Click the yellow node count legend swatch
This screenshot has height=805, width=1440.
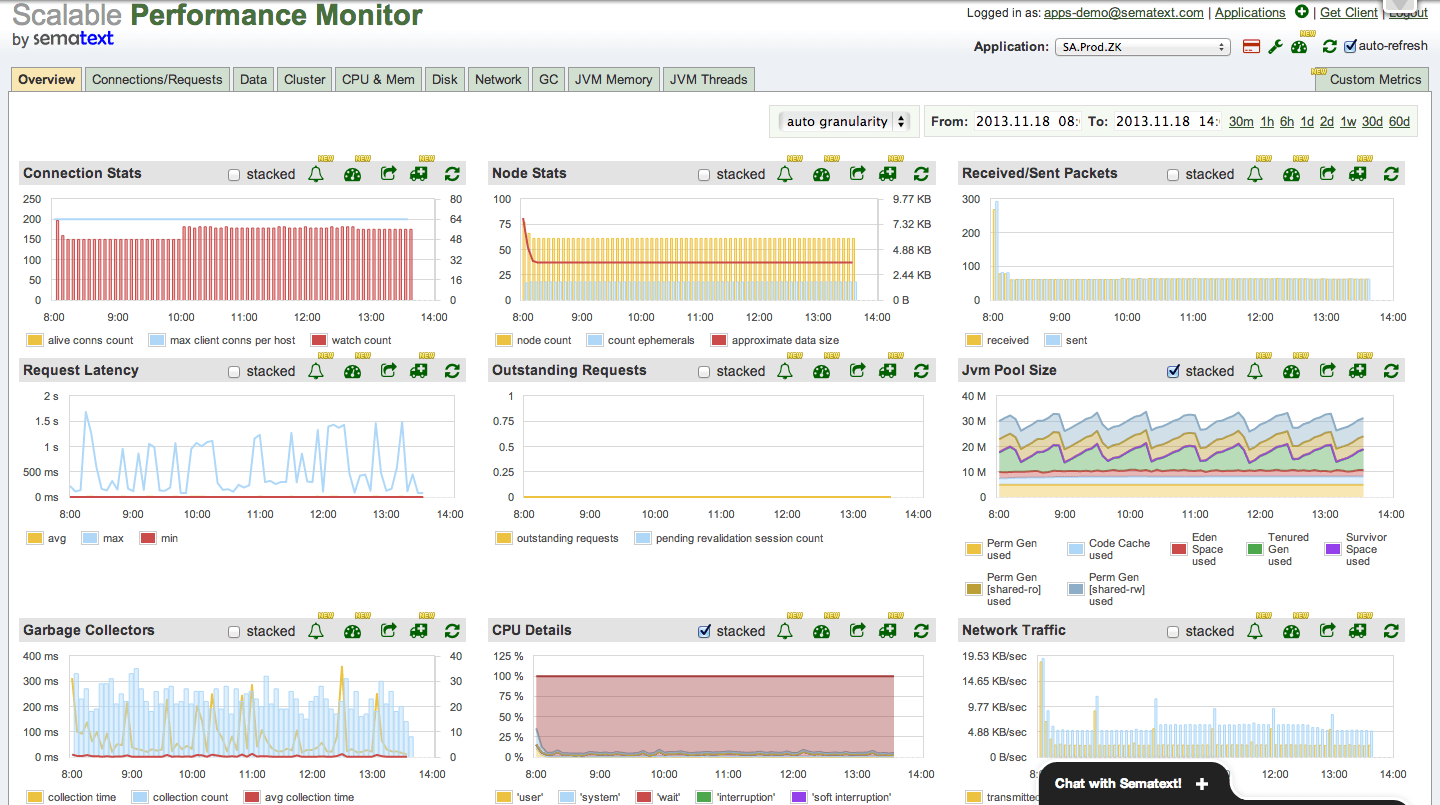[504, 341]
